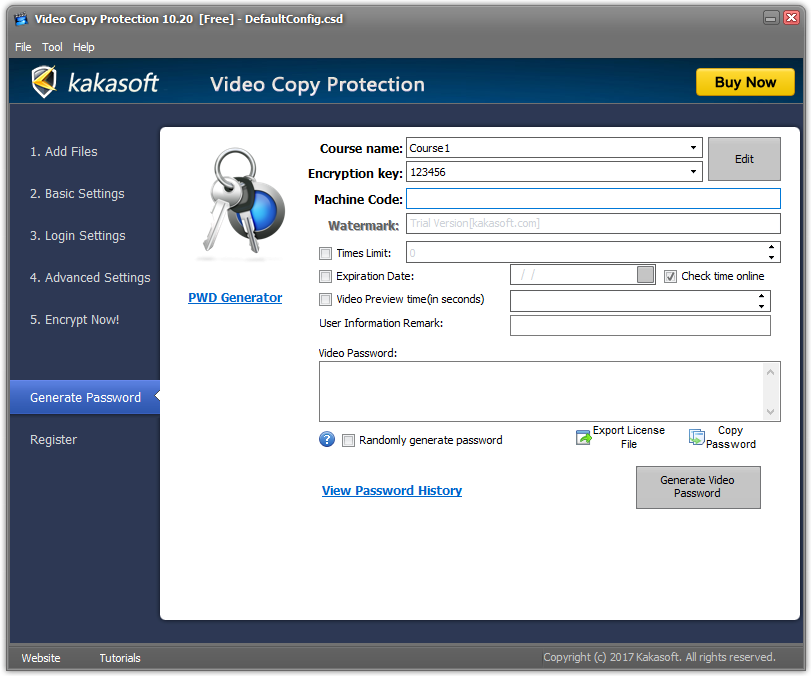Click the blue help question mark icon
This screenshot has width=811, height=676.
click(x=327, y=440)
